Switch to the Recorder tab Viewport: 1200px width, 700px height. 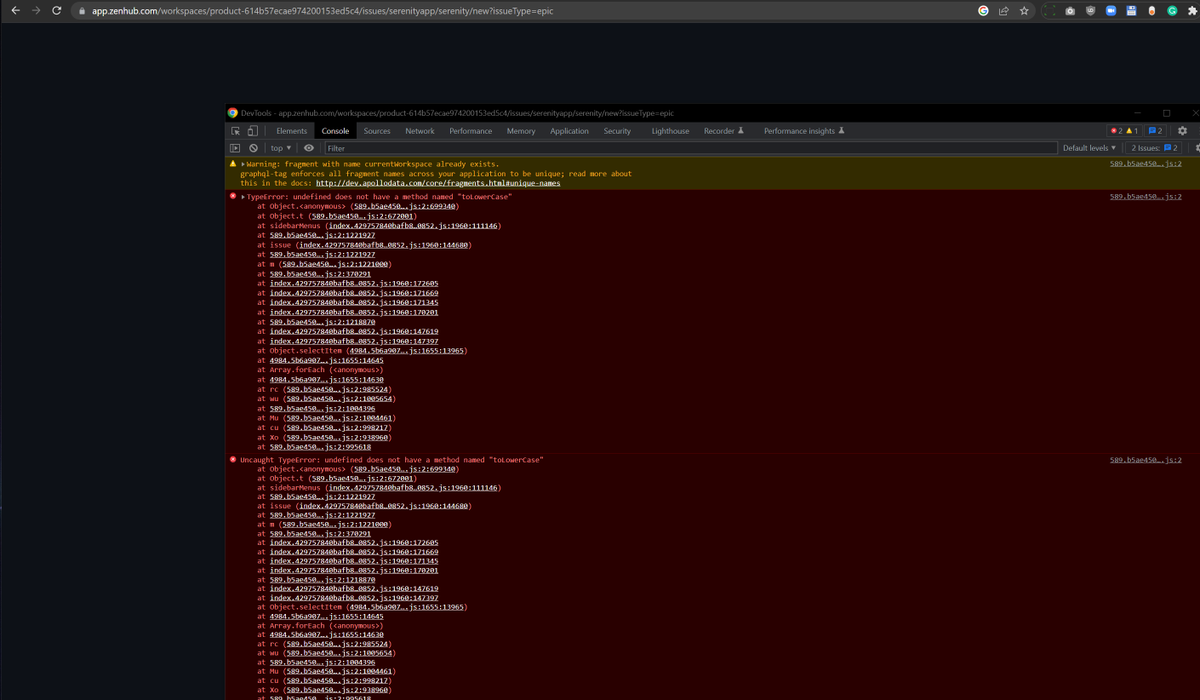(x=723, y=131)
